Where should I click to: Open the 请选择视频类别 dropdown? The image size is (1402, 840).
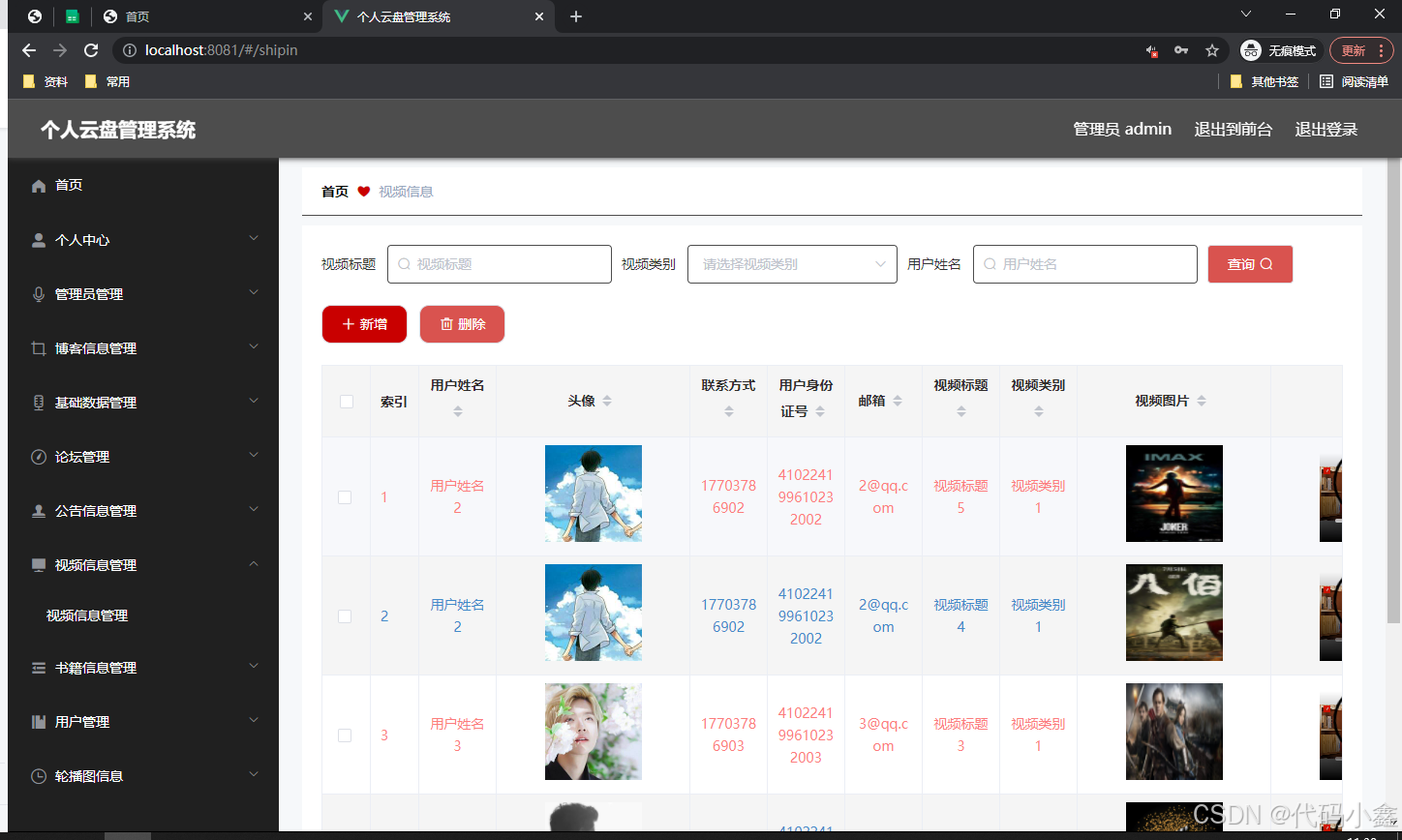(x=792, y=264)
